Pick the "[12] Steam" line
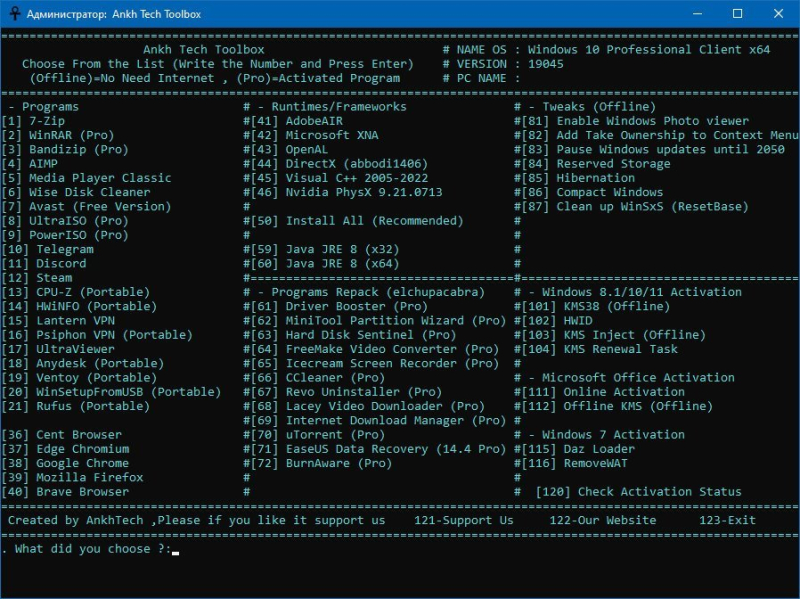Screen dimensions: 800x599 (37, 278)
